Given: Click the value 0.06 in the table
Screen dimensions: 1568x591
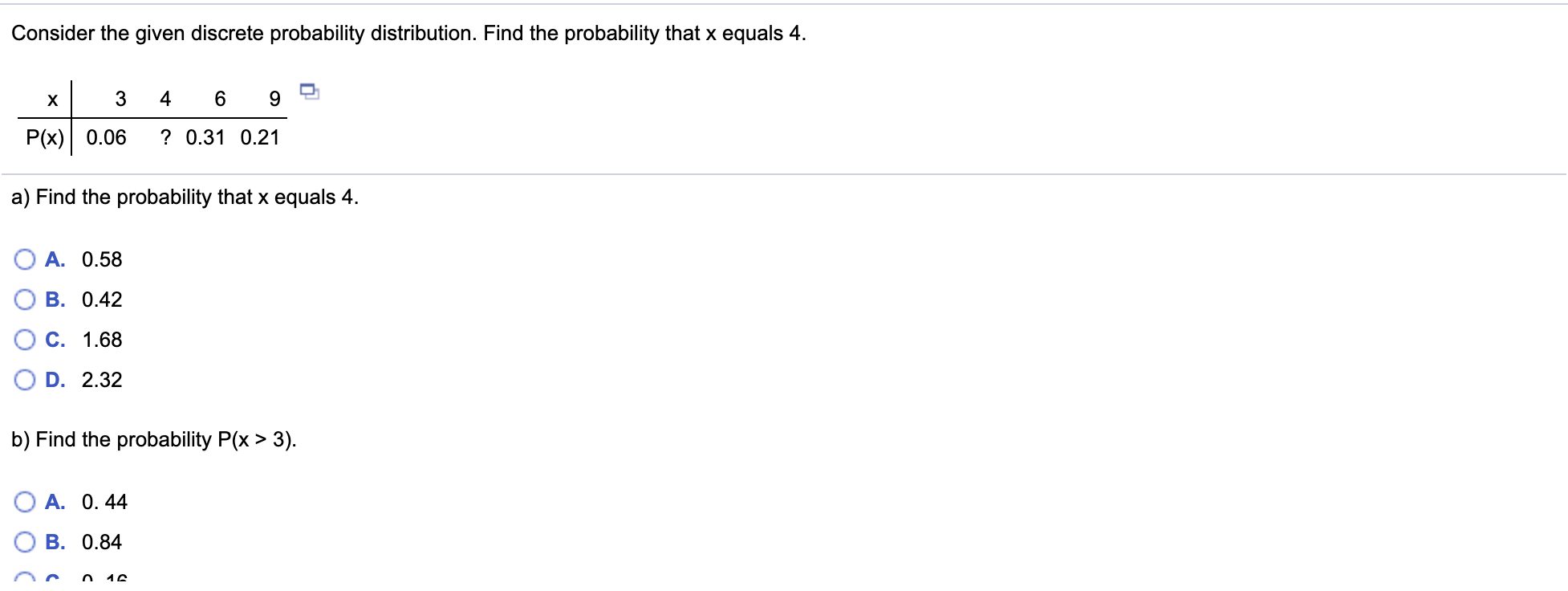Looking at the screenshot, I should click(106, 137).
